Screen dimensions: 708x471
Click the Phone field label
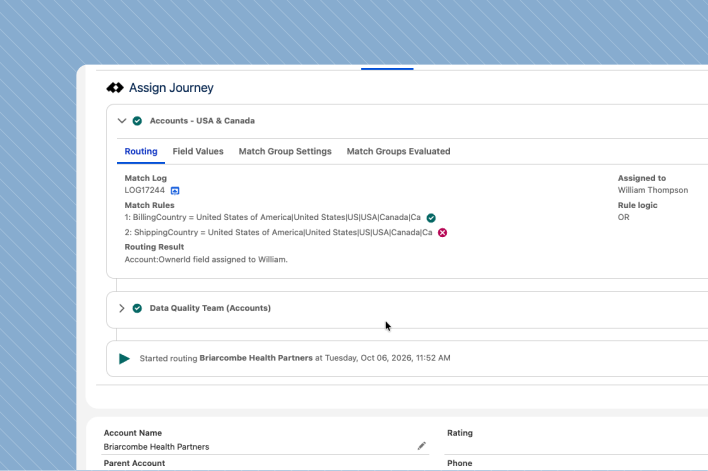460,463
